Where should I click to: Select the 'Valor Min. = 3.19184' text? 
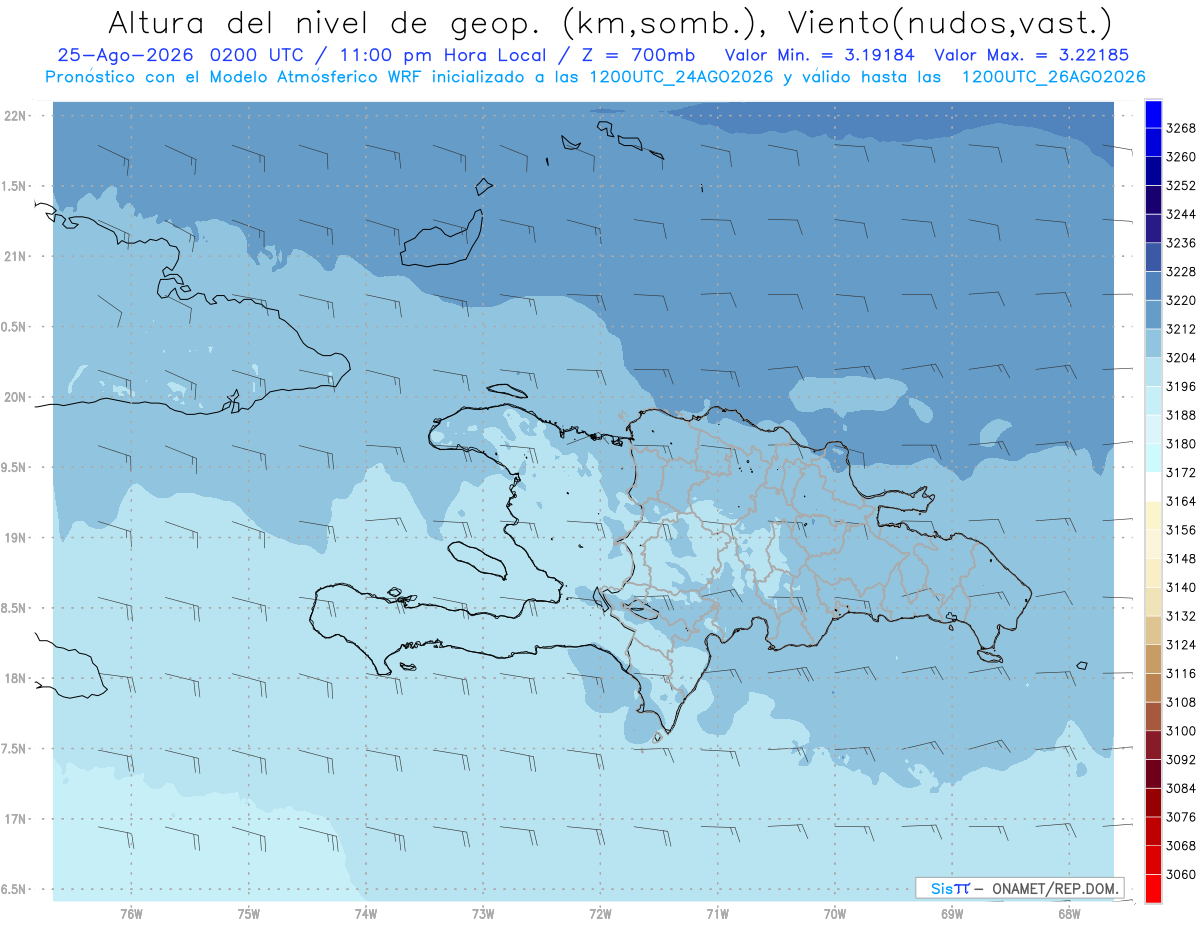(x=820, y=56)
